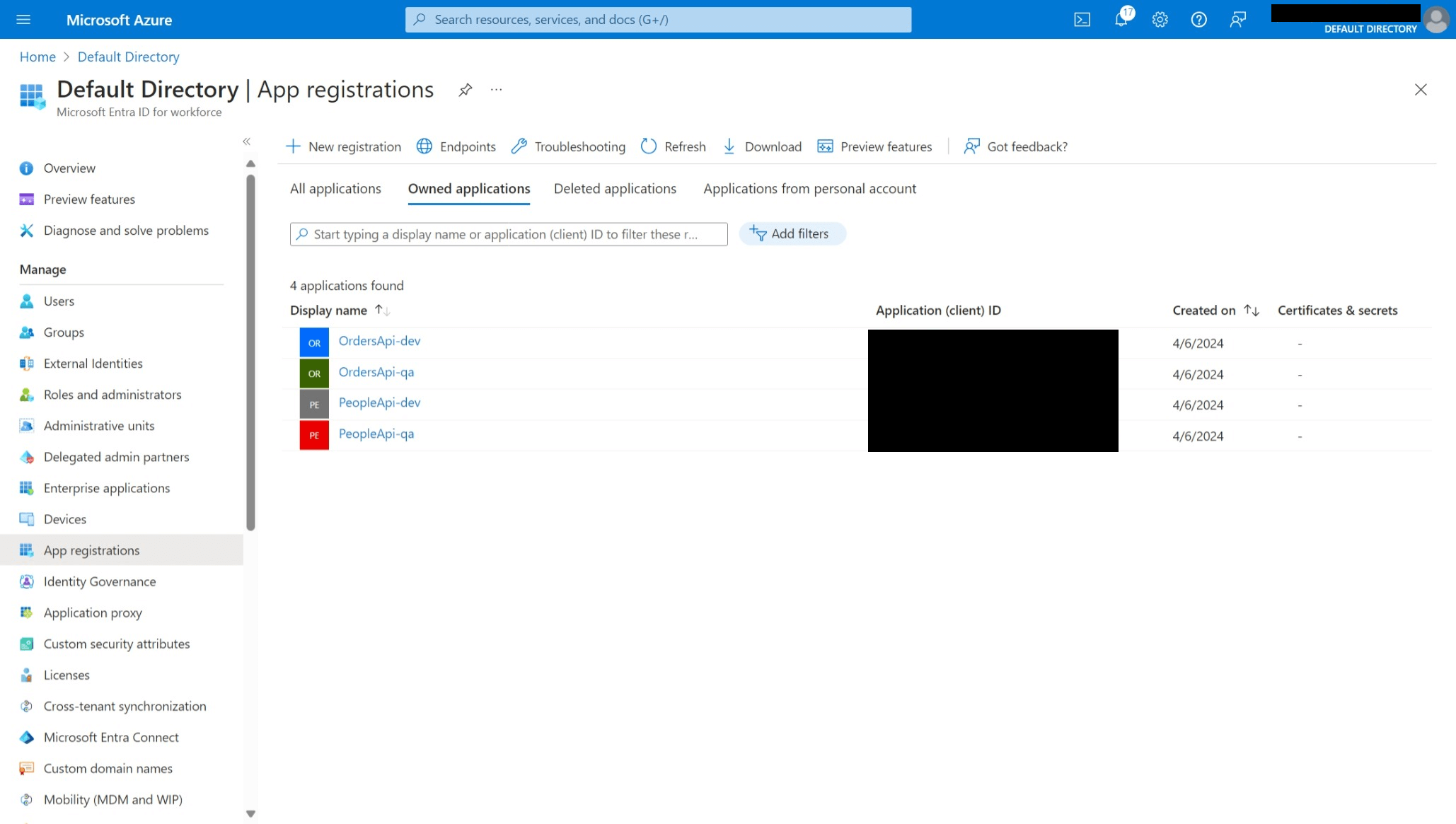Click Add filters dropdown
The height and width of the screenshot is (824, 1456).
point(790,232)
